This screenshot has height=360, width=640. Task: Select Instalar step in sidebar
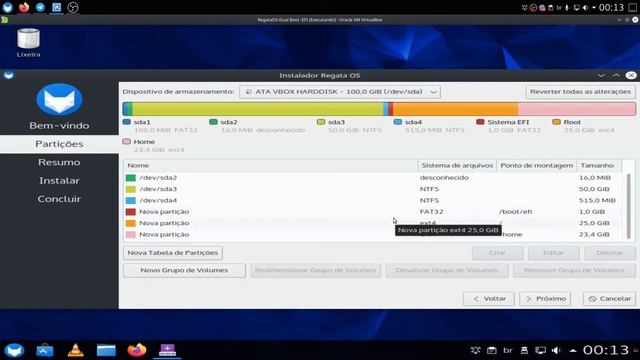[59, 180]
